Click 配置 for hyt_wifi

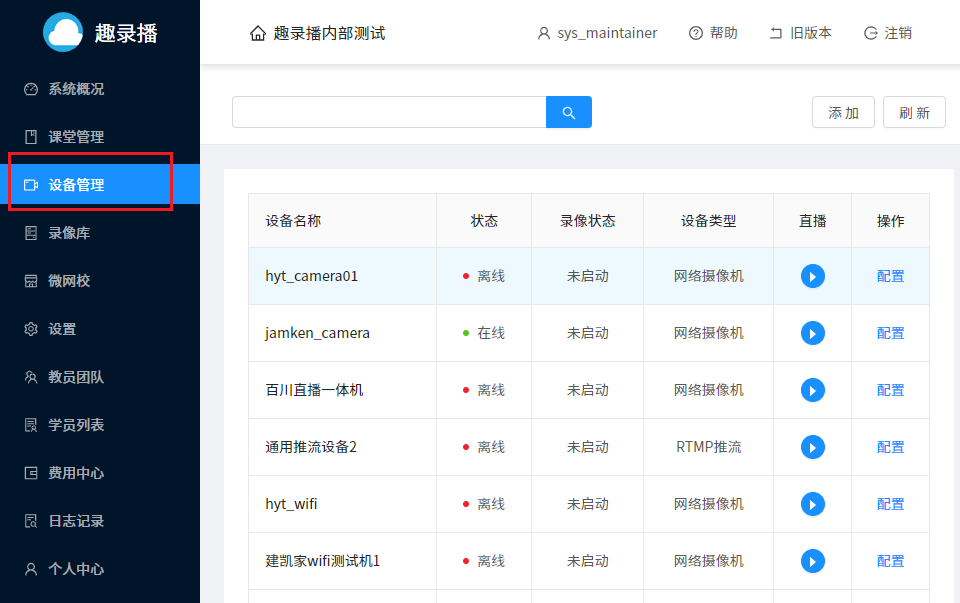click(890, 504)
